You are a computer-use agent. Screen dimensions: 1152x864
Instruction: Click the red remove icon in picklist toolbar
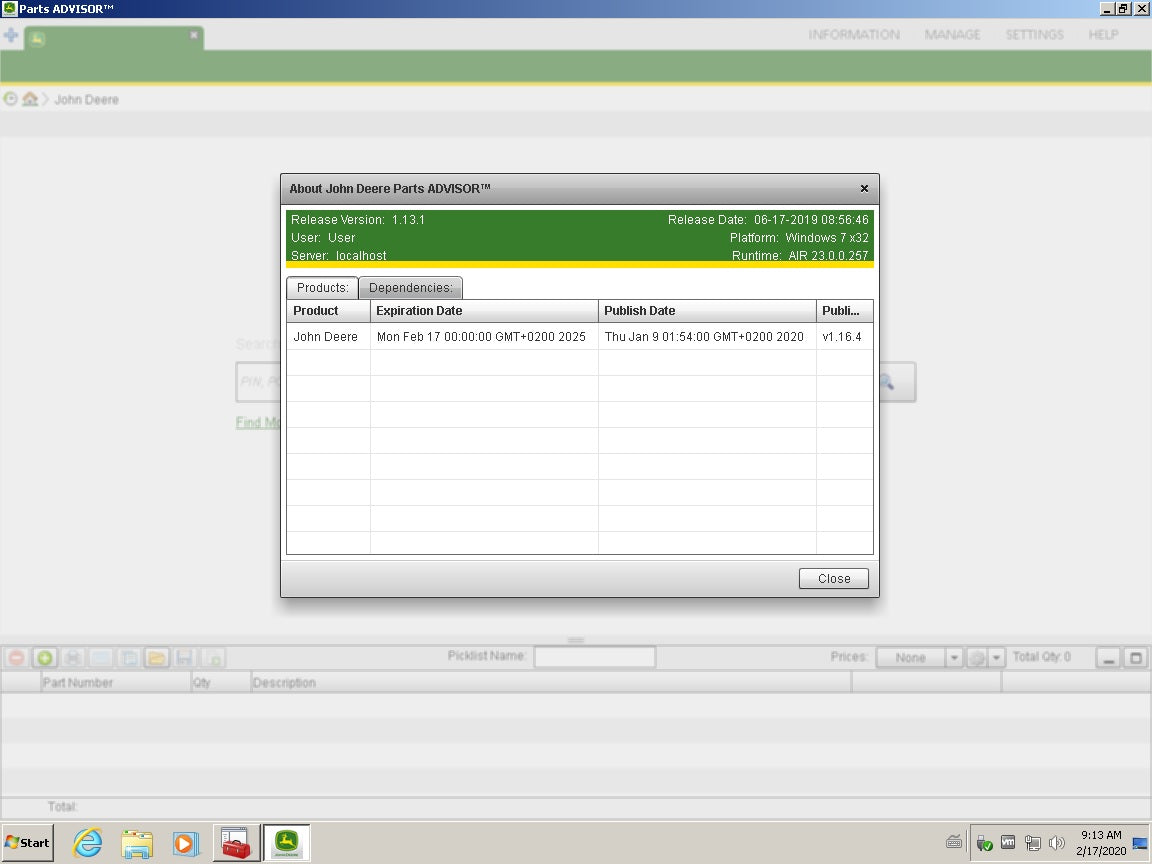16,658
